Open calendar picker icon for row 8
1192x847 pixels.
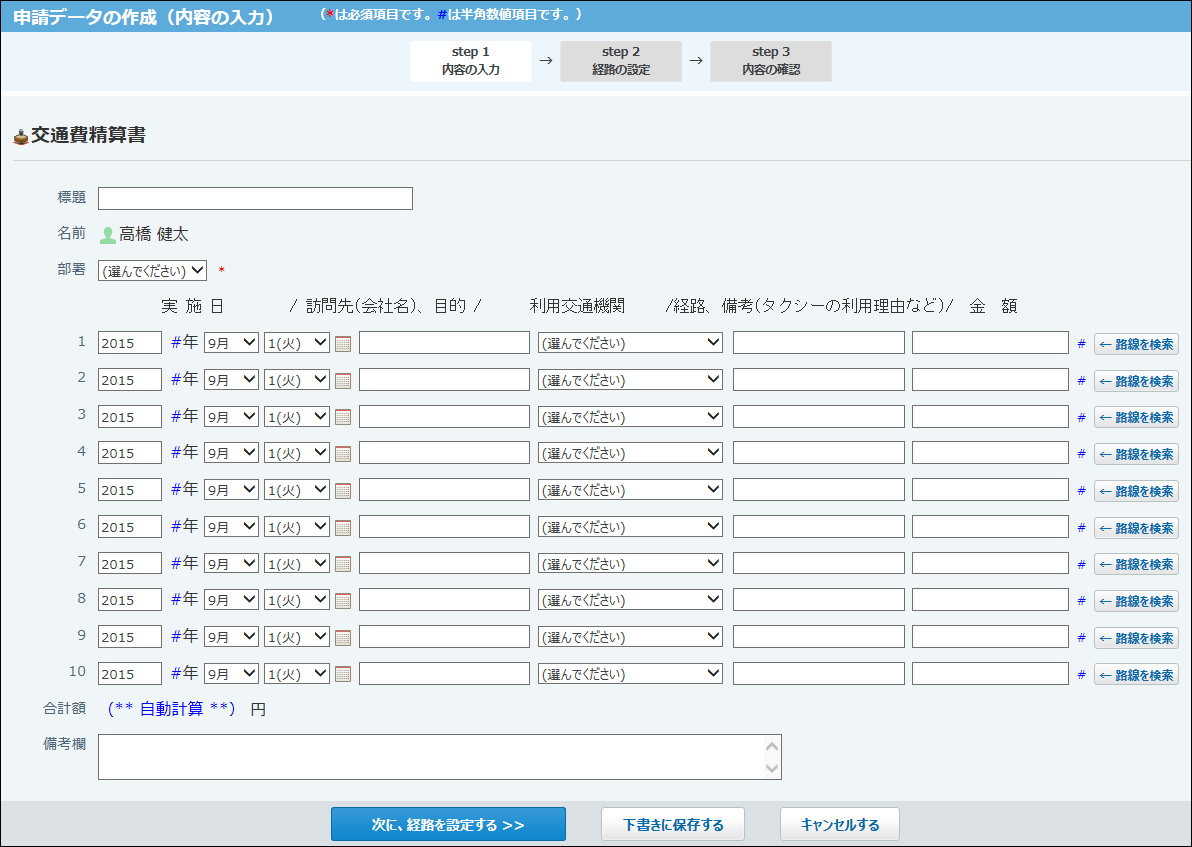point(343,601)
